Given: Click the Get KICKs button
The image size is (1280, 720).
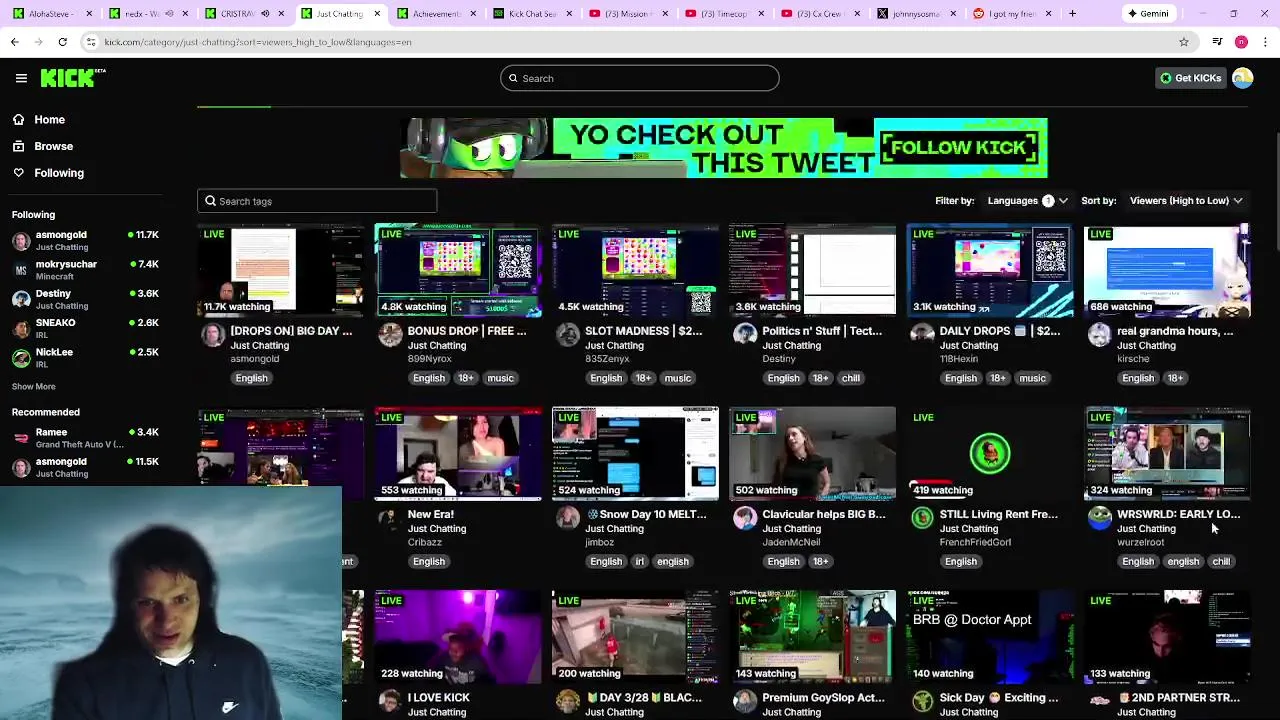Looking at the screenshot, I should tap(1190, 78).
